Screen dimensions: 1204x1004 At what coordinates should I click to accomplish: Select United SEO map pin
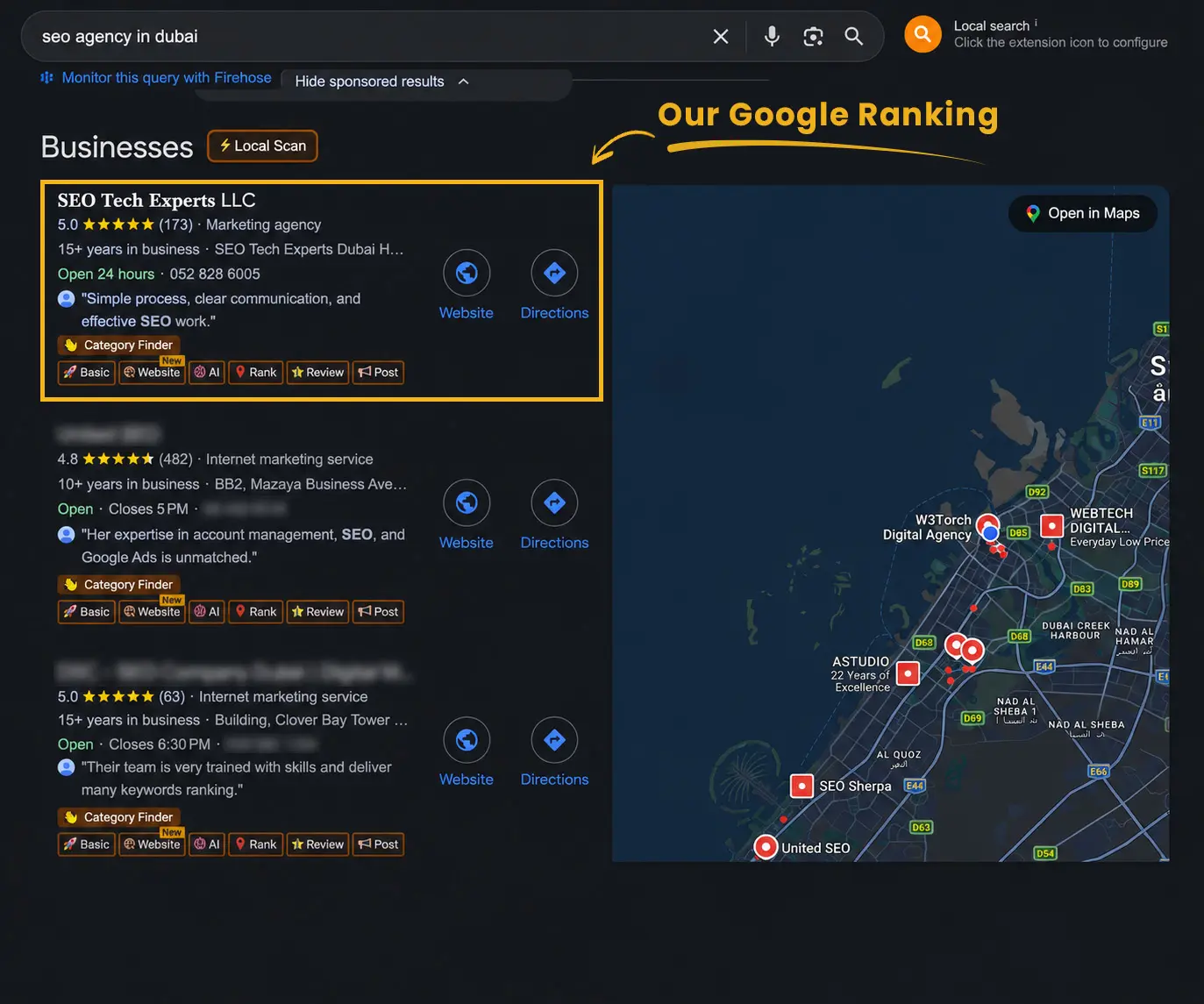(766, 847)
